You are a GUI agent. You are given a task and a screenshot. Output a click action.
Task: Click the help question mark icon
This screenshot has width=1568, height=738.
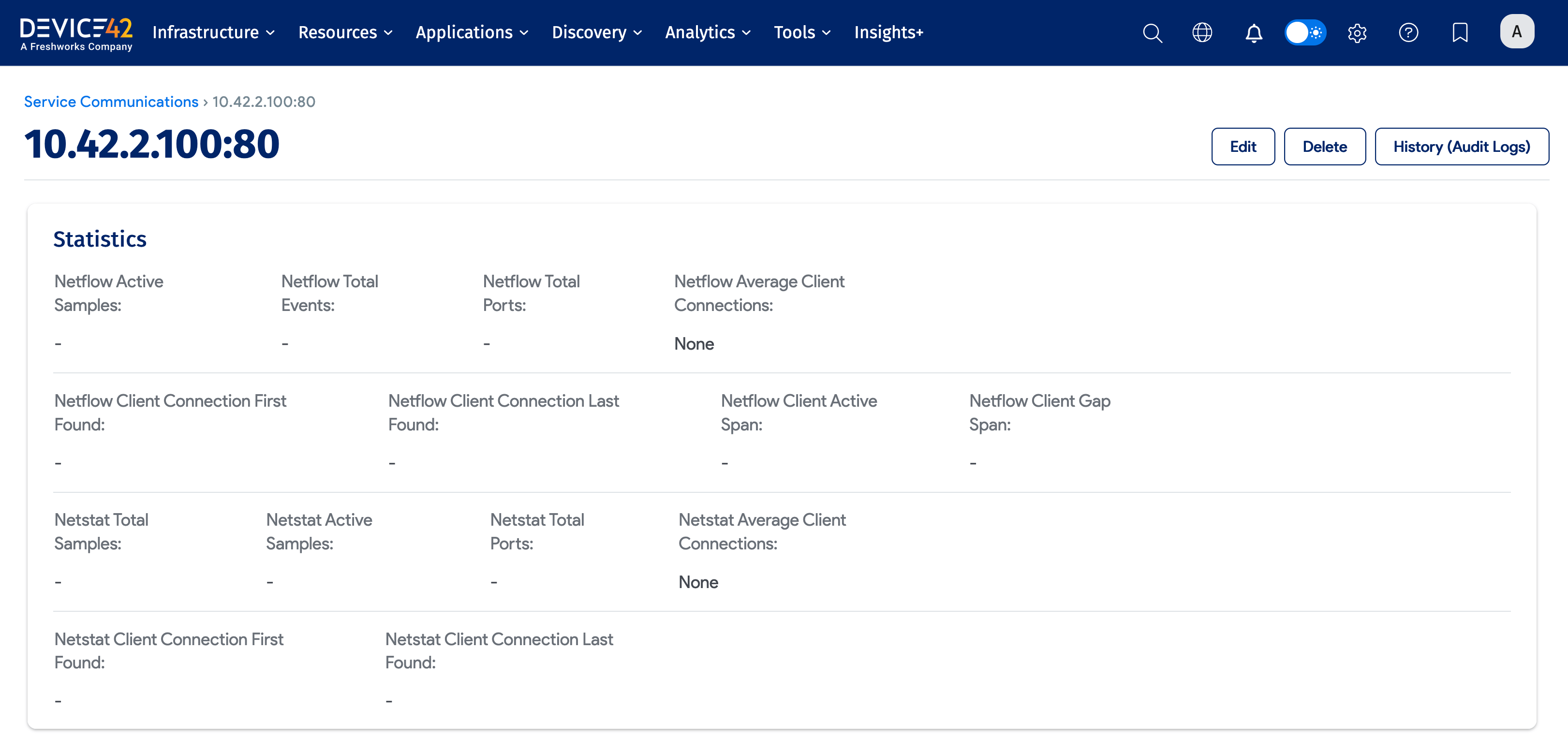[1408, 32]
